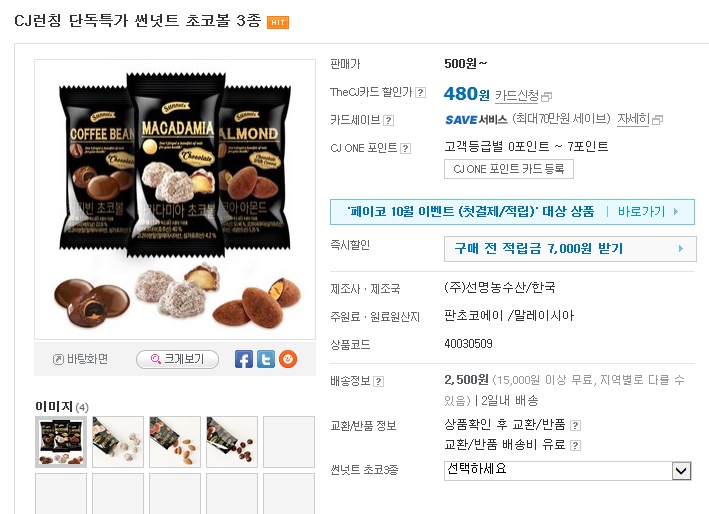This screenshot has width=709, height=514.
Task: Click help icon beside 상품확인 후 교환/반품
Action: (x=575, y=425)
